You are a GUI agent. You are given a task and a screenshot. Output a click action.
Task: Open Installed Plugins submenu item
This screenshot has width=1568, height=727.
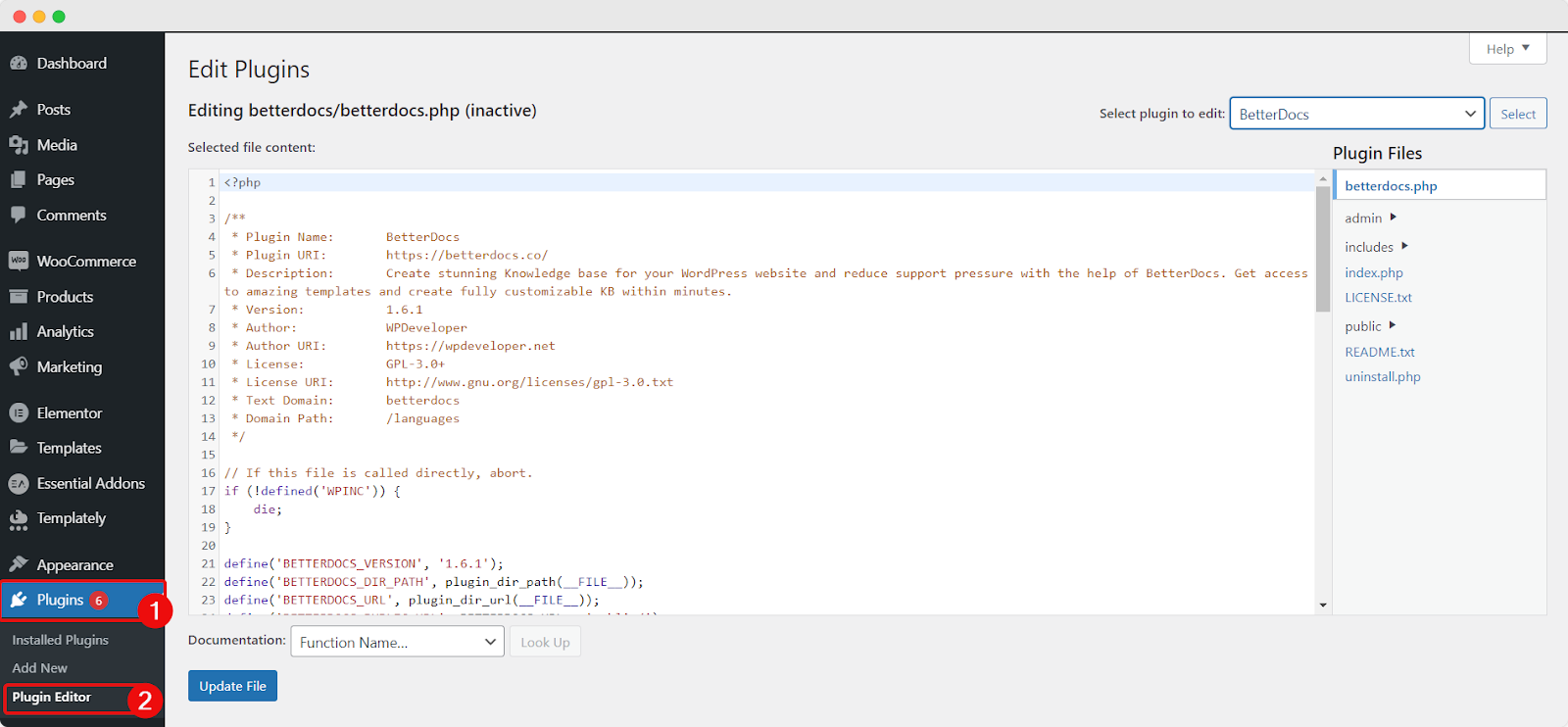[x=60, y=640]
